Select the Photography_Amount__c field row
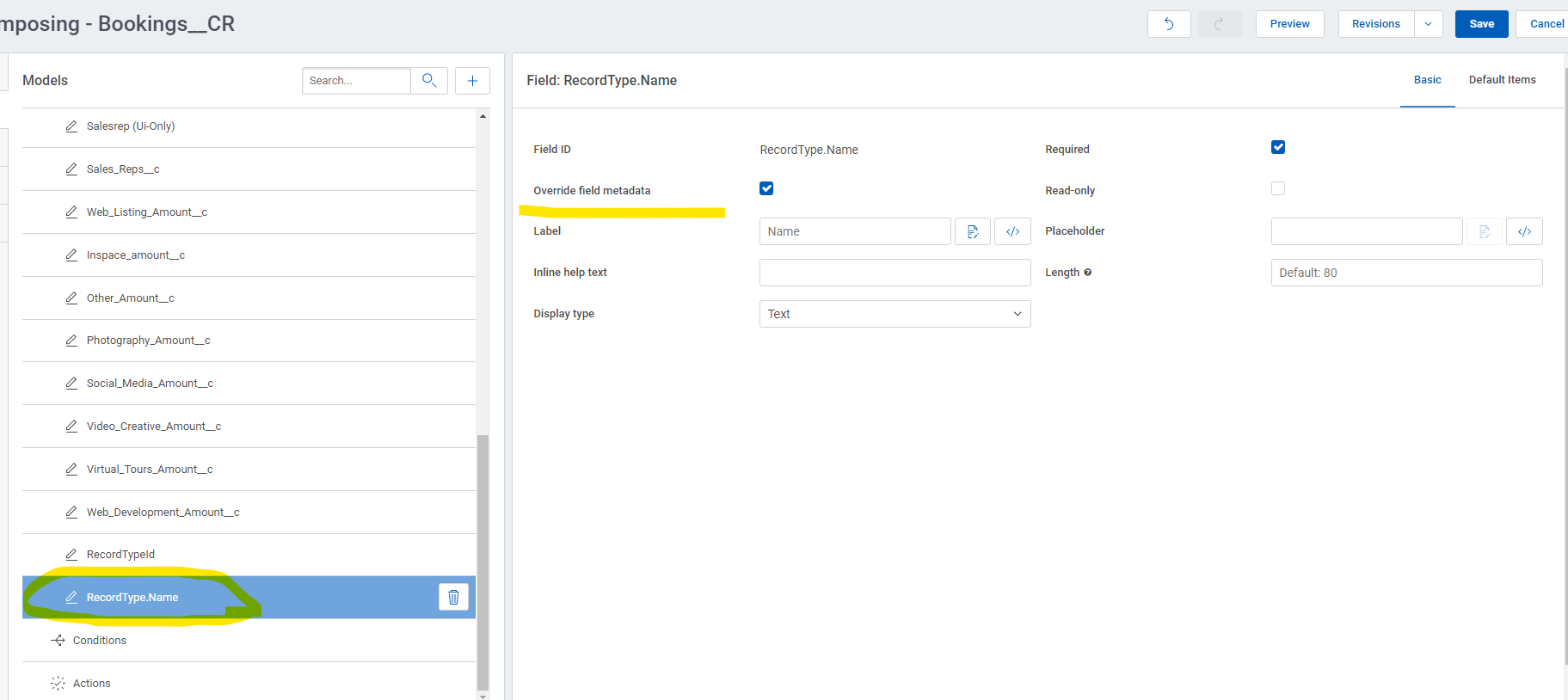 tap(249, 341)
